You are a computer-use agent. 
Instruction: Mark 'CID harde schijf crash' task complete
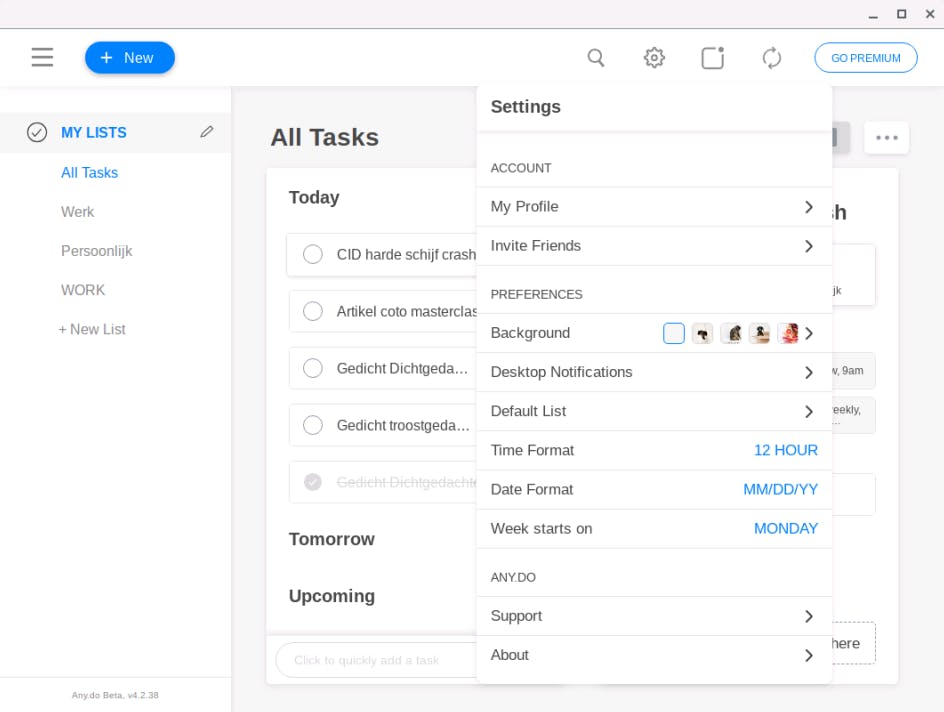(x=312, y=254)
